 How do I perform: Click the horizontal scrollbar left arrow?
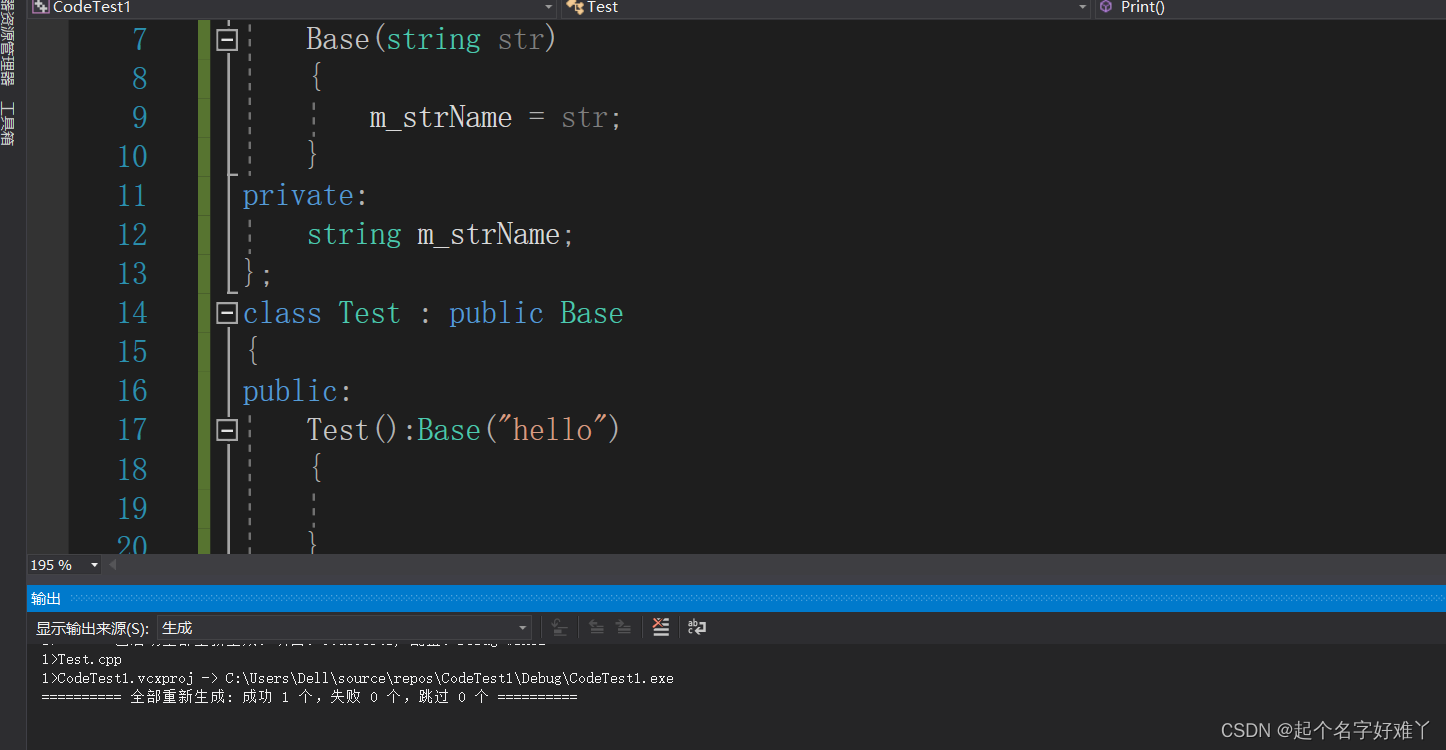point(112,565)
